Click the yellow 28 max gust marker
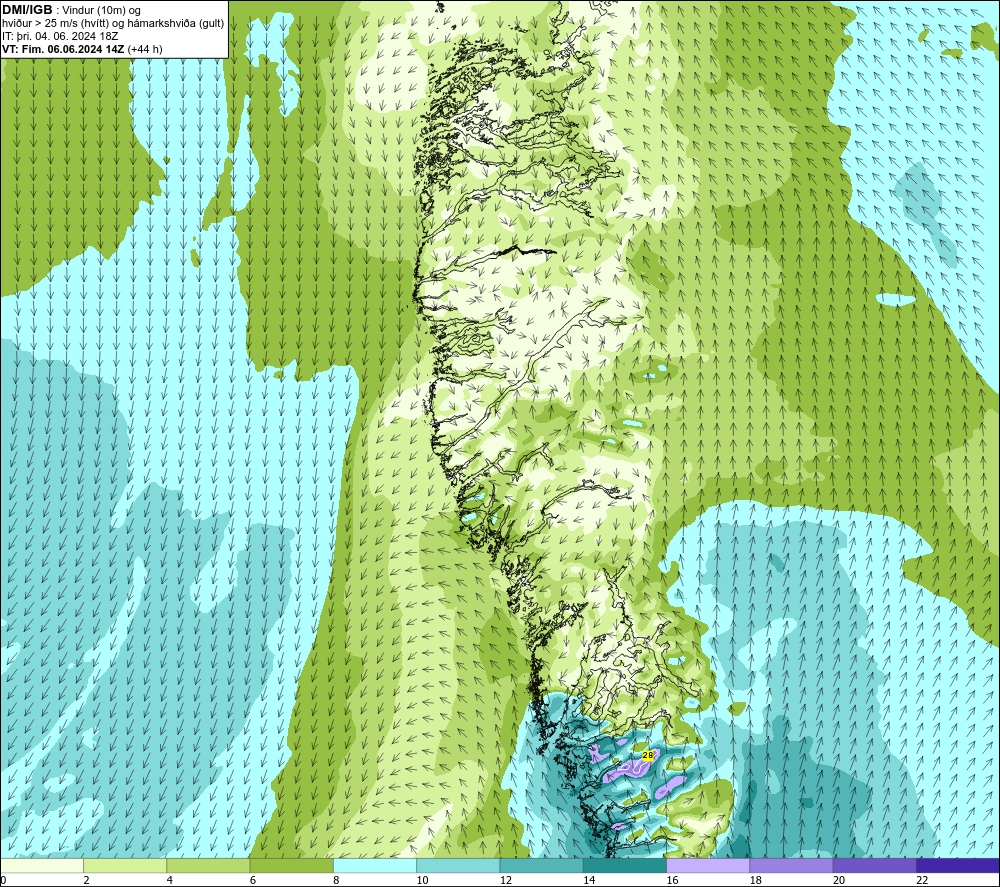The height and width of the screenshot is (887, 1000). [x=648, y=755]
